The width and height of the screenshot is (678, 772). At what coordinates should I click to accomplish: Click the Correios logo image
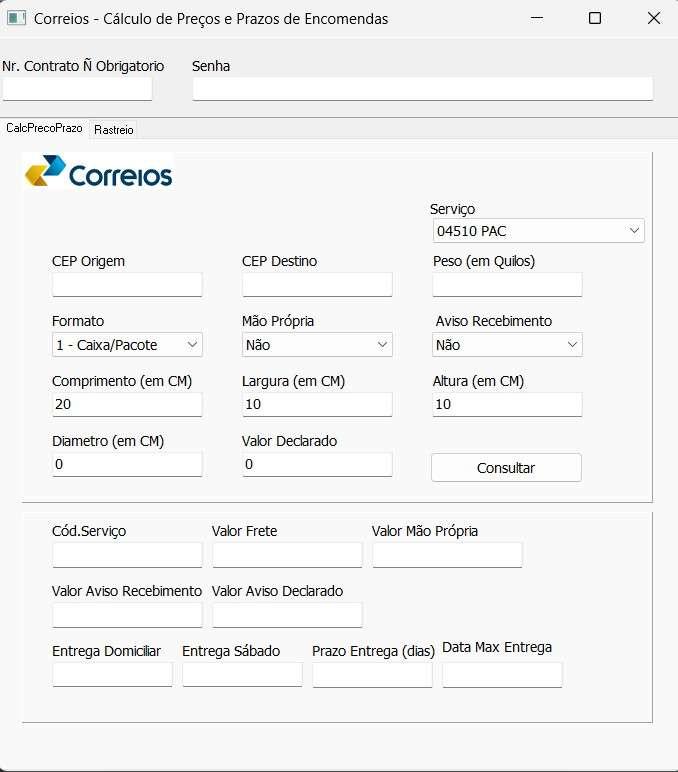click(98, 171)
